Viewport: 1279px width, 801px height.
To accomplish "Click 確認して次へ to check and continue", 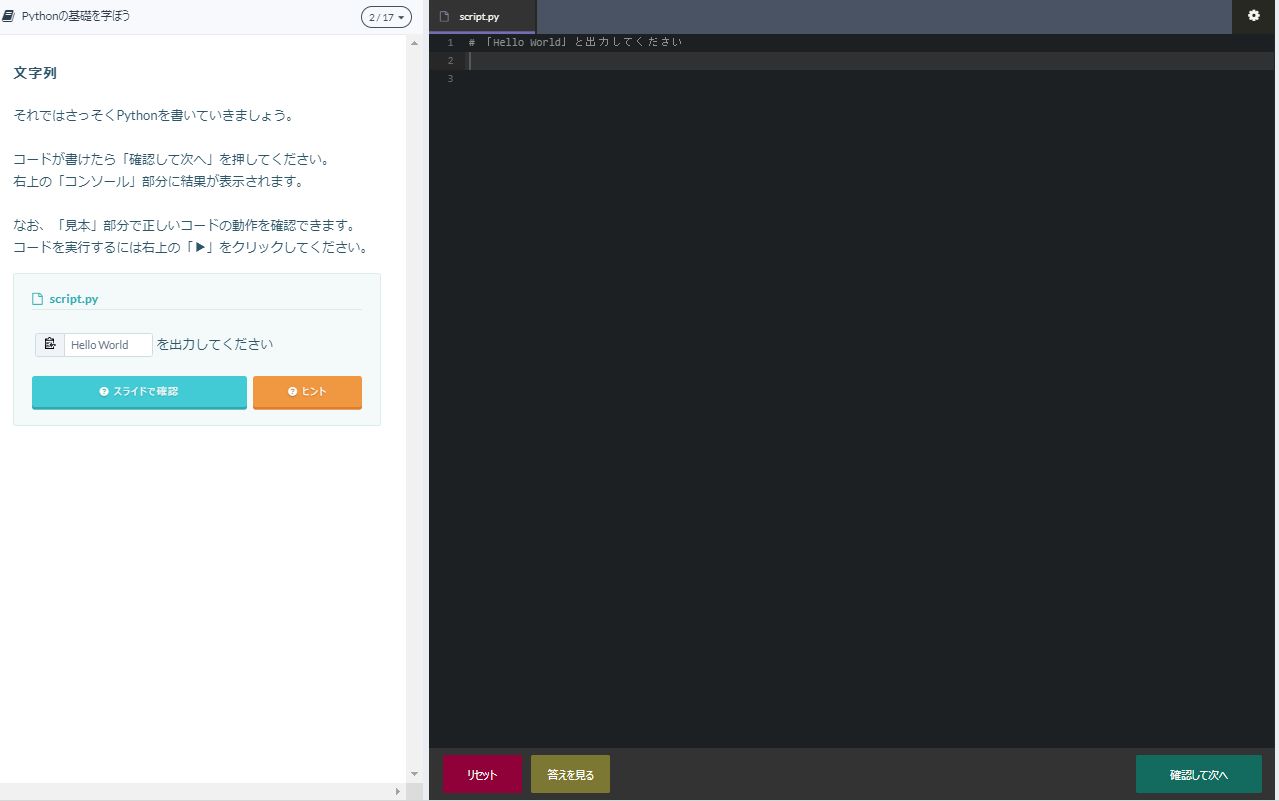I will click(x=1198, y=774).
